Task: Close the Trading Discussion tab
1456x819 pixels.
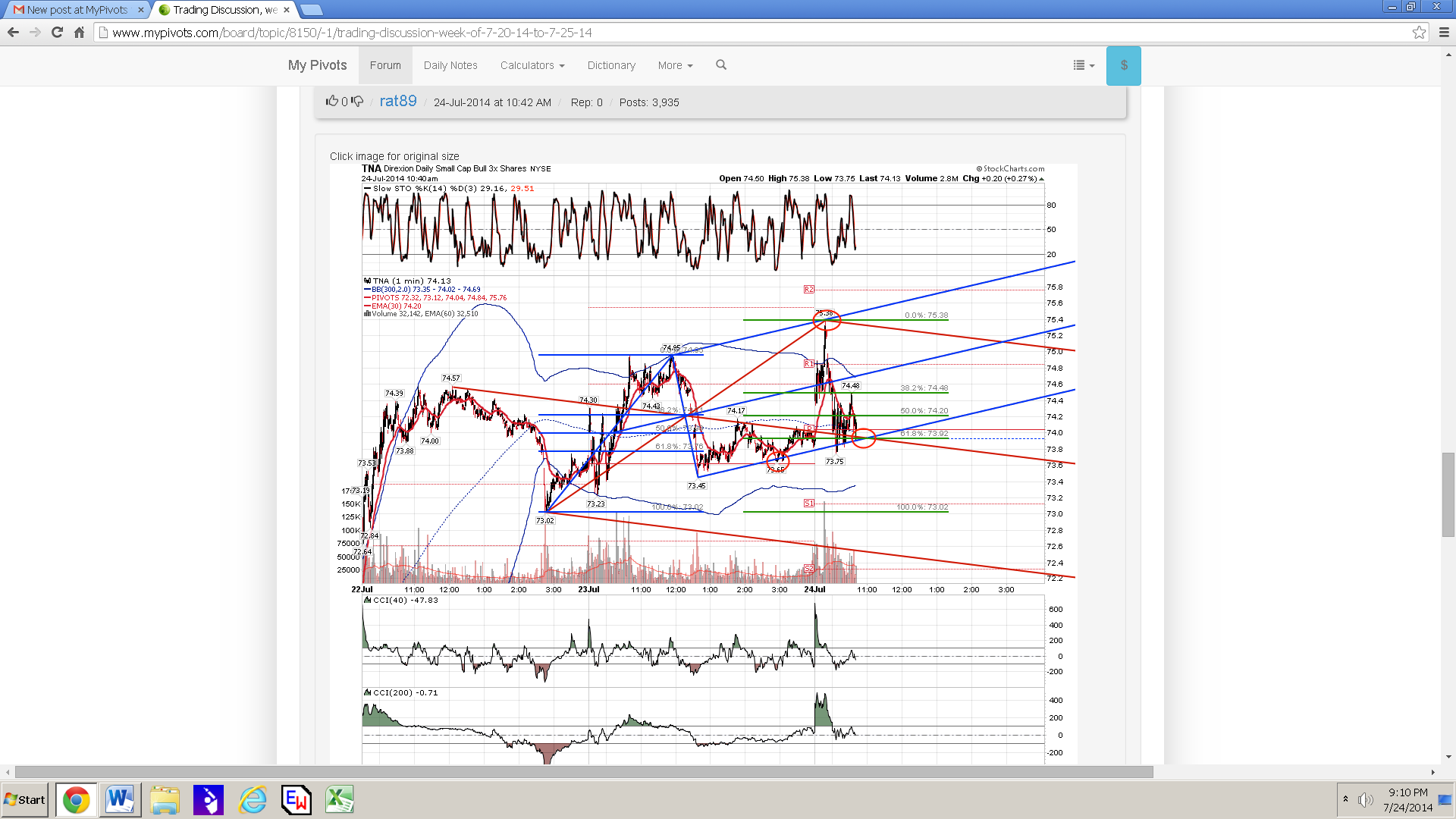Action: coord(287,10)
